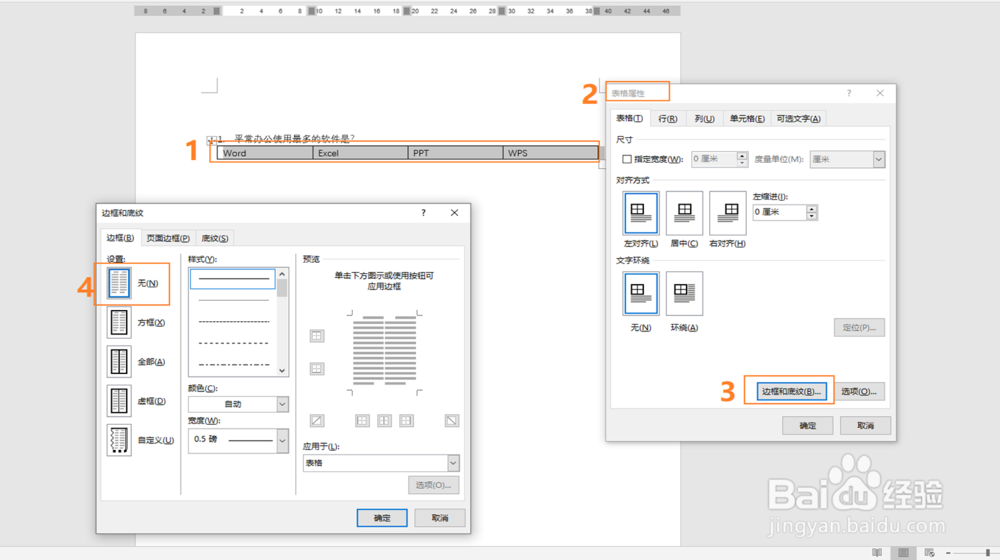Select the All (全部) border setting icon
The height and width of the screenshot is (560, 1000).
pyautogui.click(x=119, y=362)
